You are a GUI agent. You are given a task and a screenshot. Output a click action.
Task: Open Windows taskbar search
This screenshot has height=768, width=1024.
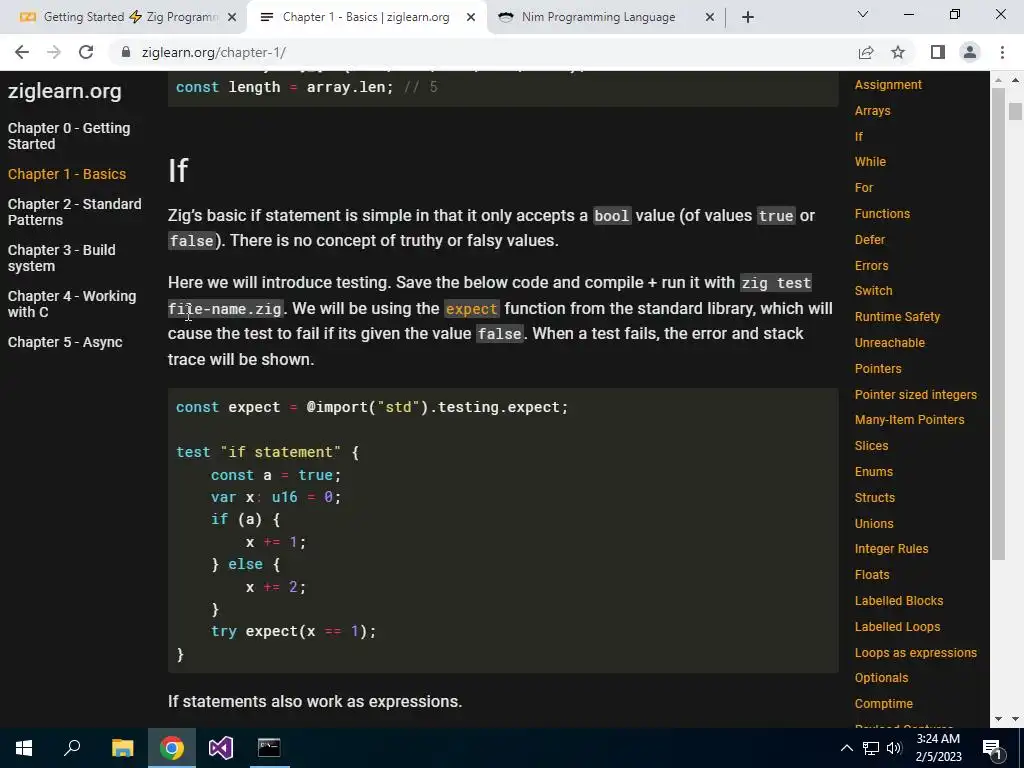[x=72, y=748]
